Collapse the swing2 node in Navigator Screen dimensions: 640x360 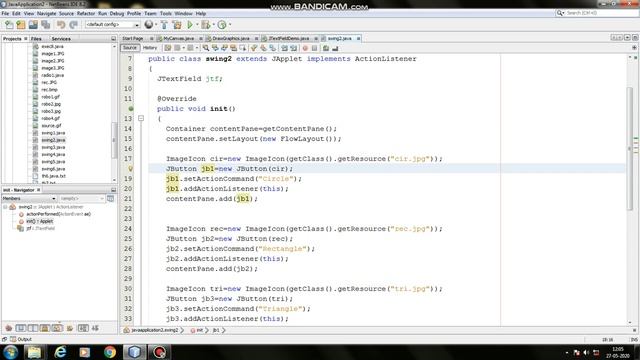[x=5, y=207]
